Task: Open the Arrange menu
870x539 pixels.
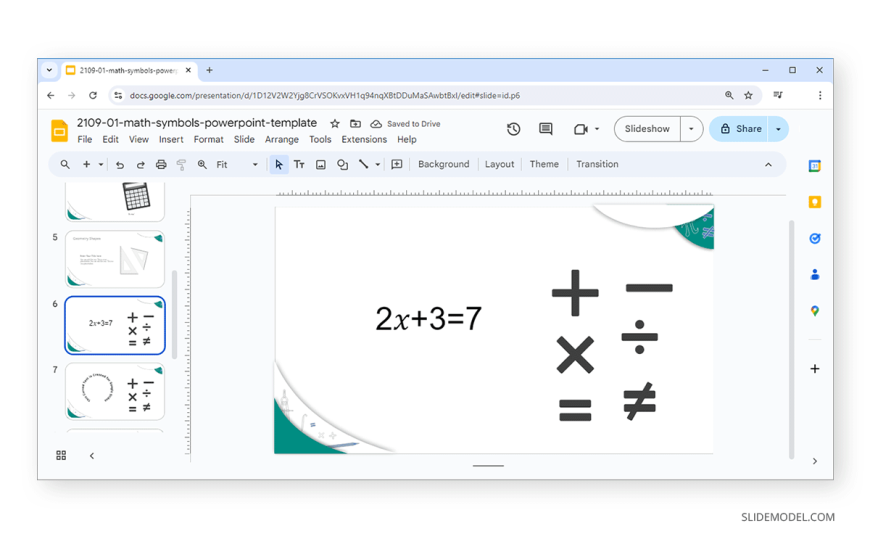Action: [282, 139]
